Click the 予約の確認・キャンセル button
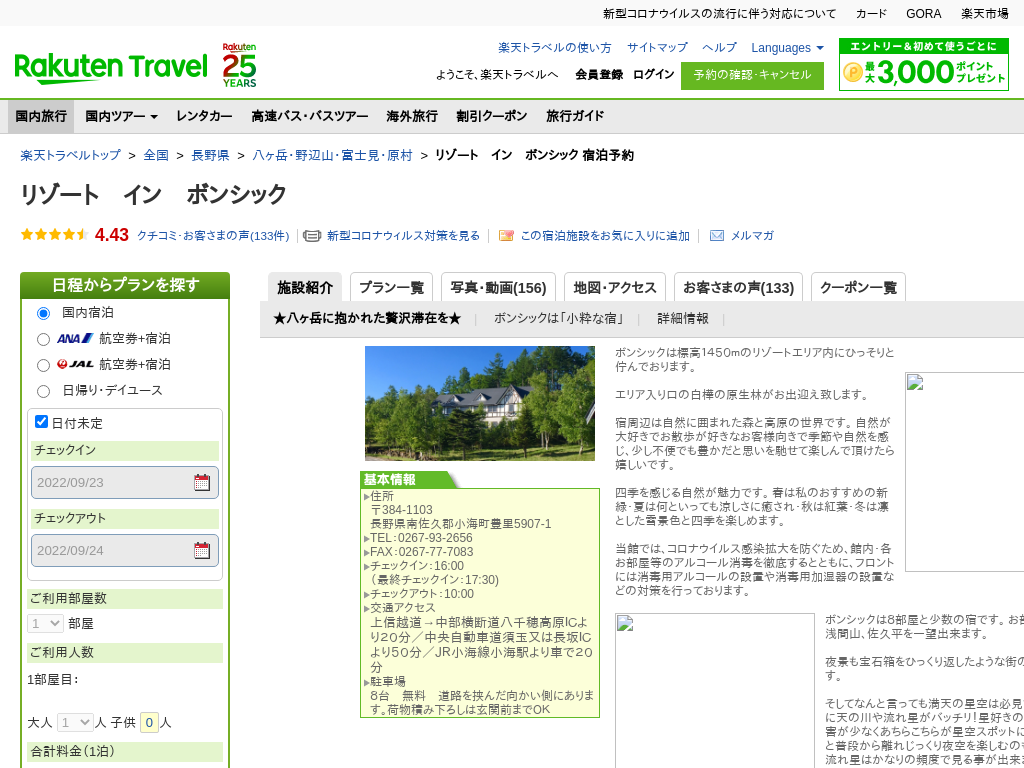Viewport: 1024px width, 768px height. point(752,75)
